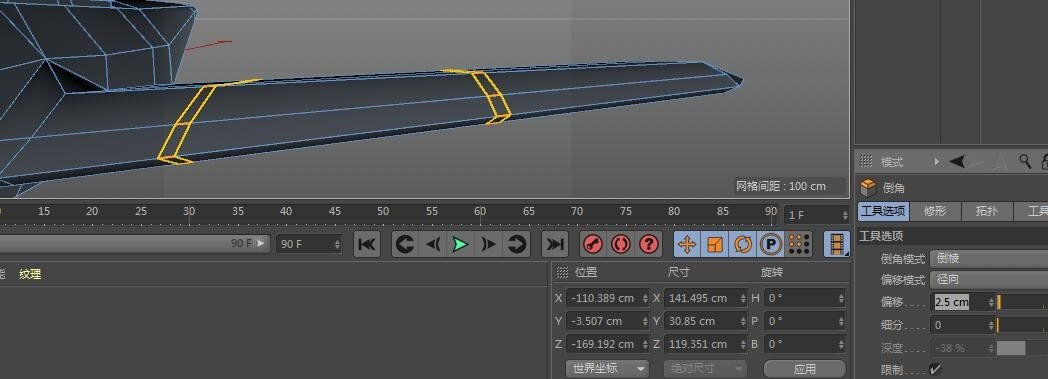Switch to the 拓扑 tab
The image size is (1048, 379).
pos(987,211)
